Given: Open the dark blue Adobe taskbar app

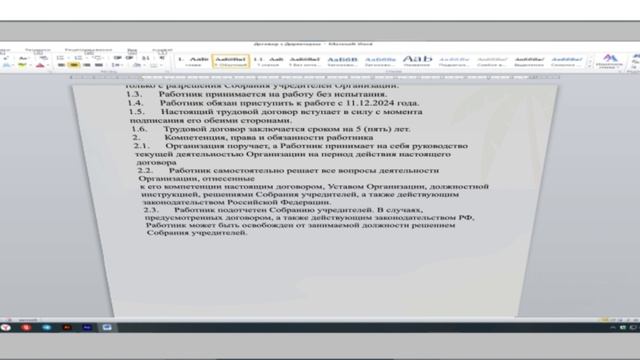Looking at the screenshot, I should click(x=87, y=327).
